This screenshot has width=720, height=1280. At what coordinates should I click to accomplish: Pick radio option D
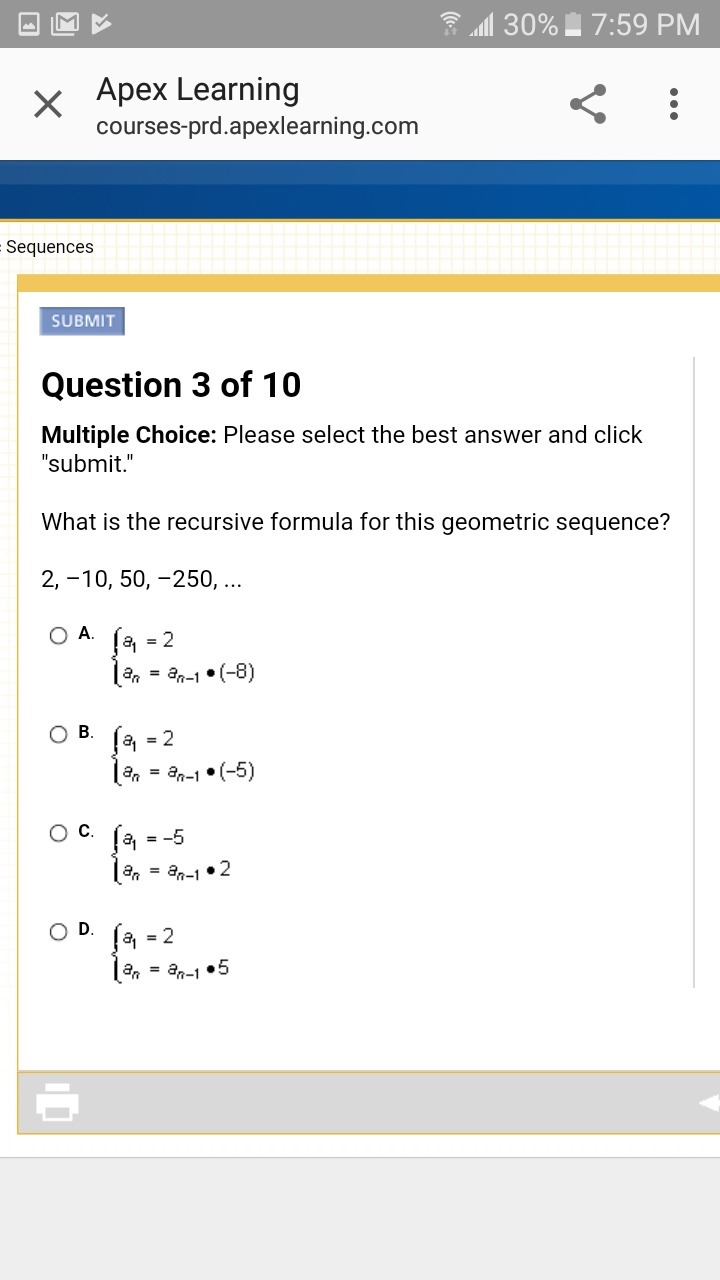coord(59,931)
